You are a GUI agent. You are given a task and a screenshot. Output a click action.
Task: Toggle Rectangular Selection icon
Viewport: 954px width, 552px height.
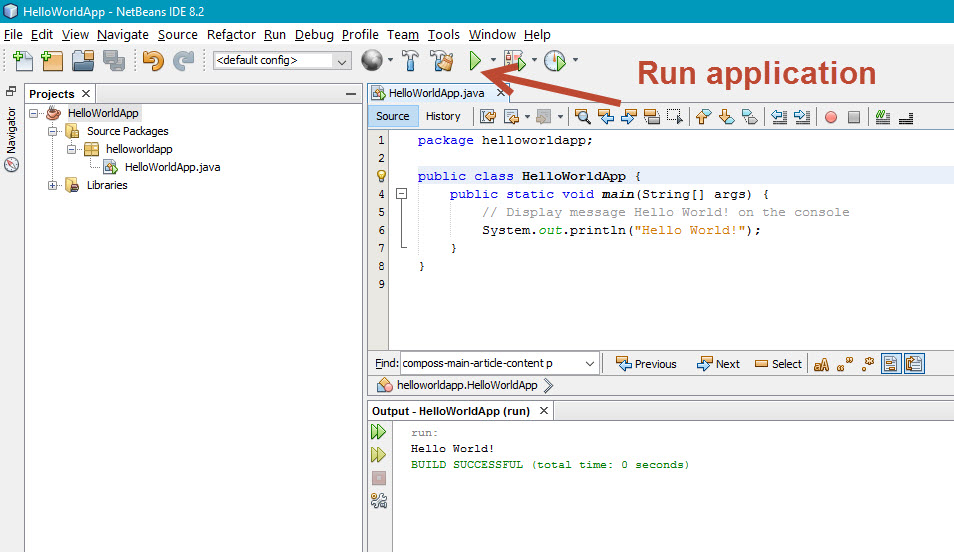tap(675, 117)
